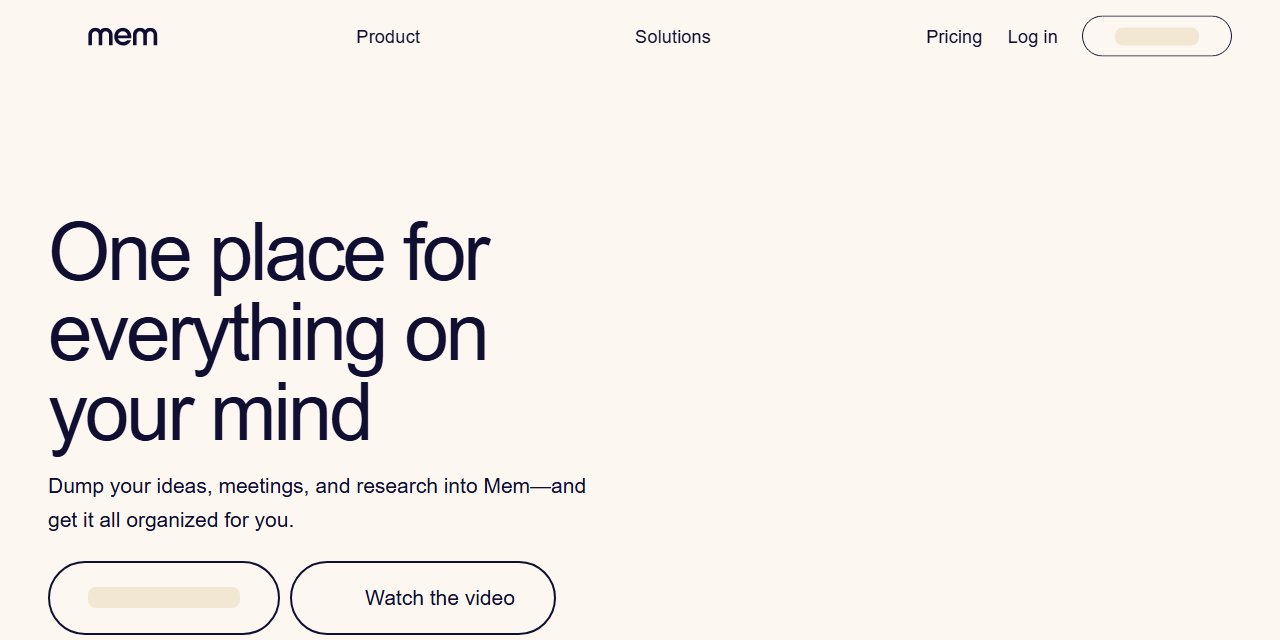Click the outlined button left of Watch the video
Viewport: 1280px width, 640px height.
[x=164, y=598]
